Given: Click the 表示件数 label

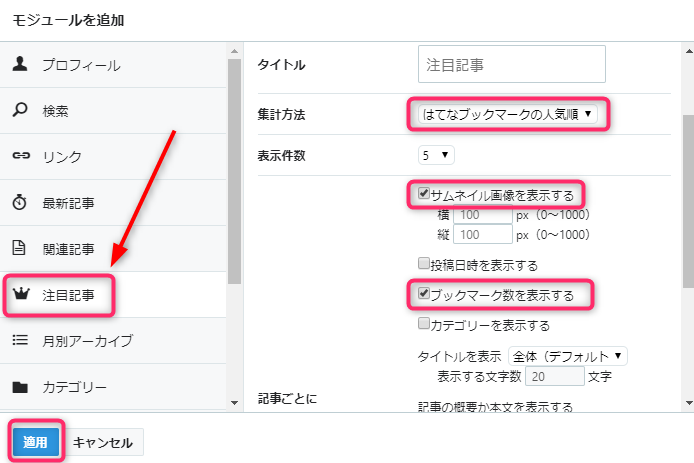Looking at the screenshot, I should pyautogui.click(x=281, y=155).
